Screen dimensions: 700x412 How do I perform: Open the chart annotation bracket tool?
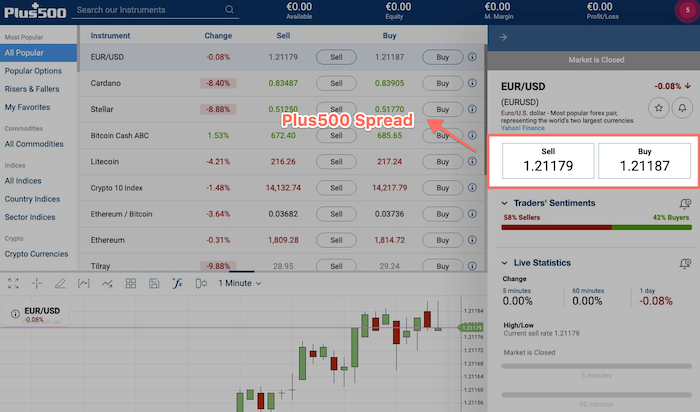(83, 283)
